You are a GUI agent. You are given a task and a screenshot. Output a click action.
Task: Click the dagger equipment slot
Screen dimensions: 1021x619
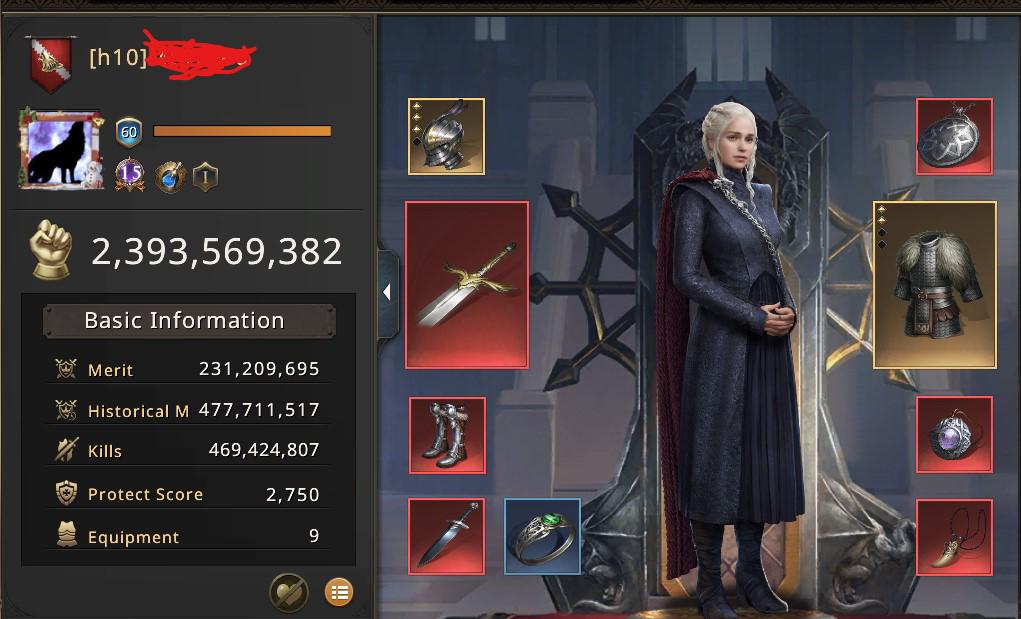(447, 537)
